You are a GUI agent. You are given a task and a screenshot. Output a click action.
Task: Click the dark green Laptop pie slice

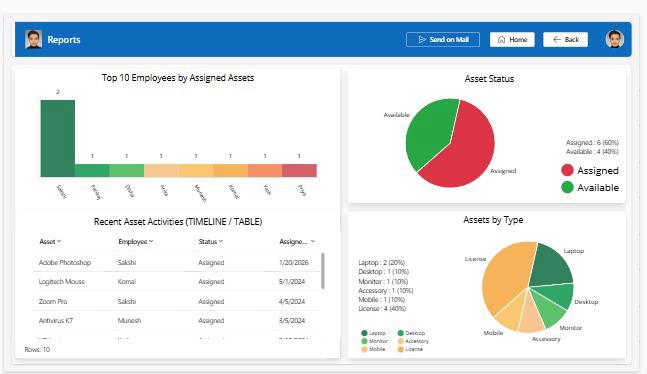(552, 266)
